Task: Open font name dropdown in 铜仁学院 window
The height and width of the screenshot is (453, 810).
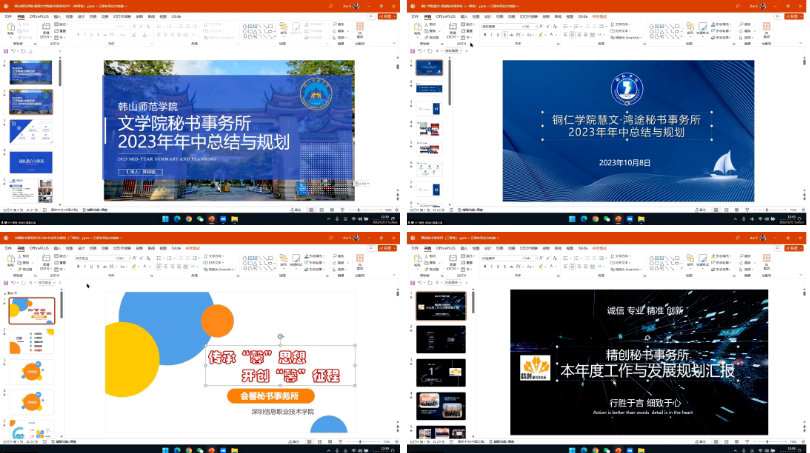Action: pyautogui.click(x=522, y=26)
